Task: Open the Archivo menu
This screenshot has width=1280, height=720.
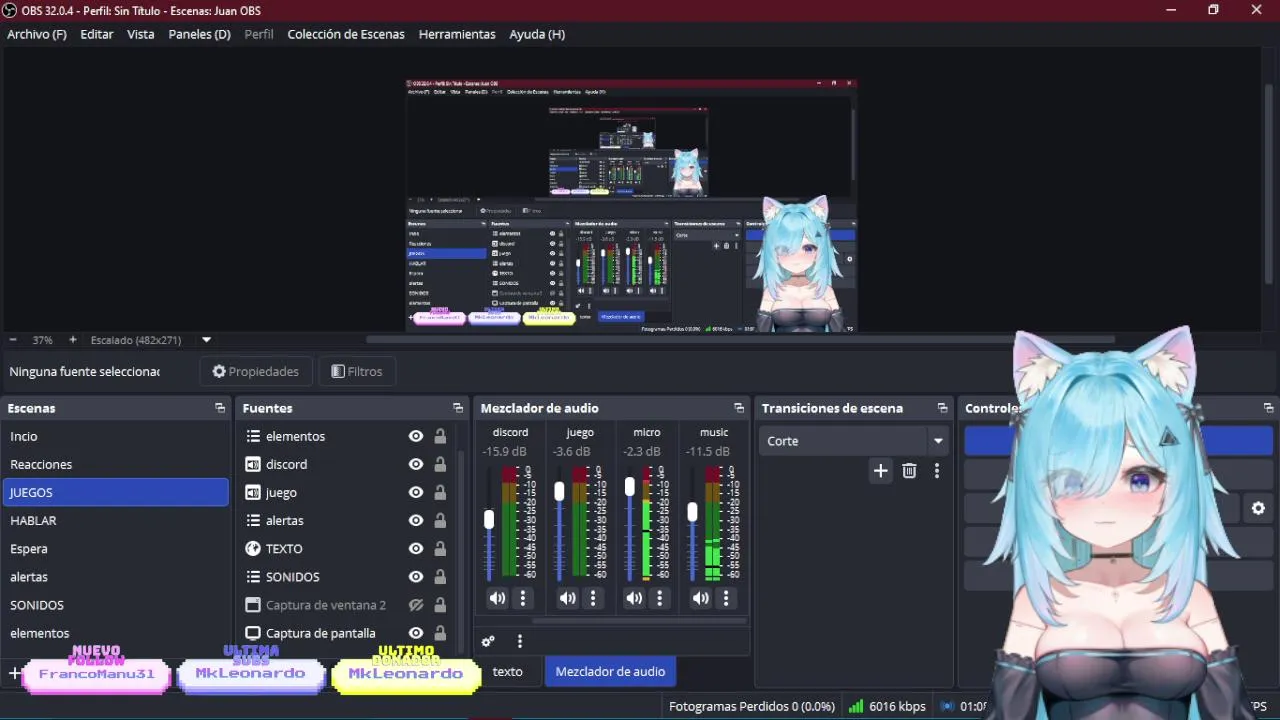Action: [37, 34]
